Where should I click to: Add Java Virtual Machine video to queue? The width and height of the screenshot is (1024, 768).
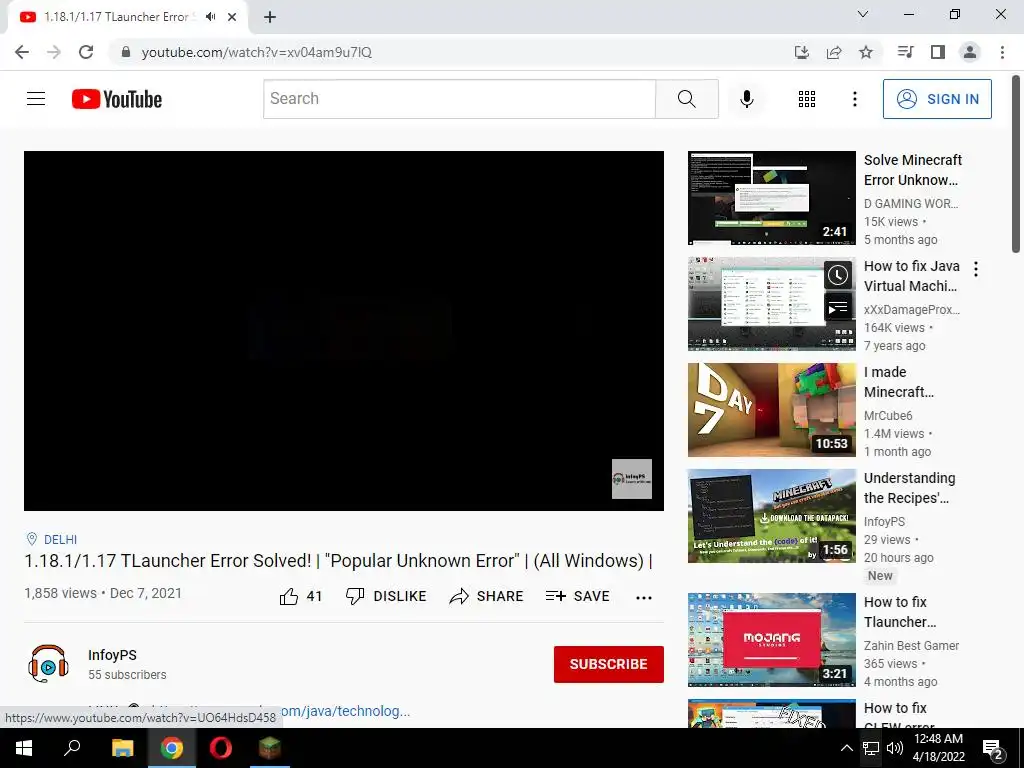[x=838, y=308]
